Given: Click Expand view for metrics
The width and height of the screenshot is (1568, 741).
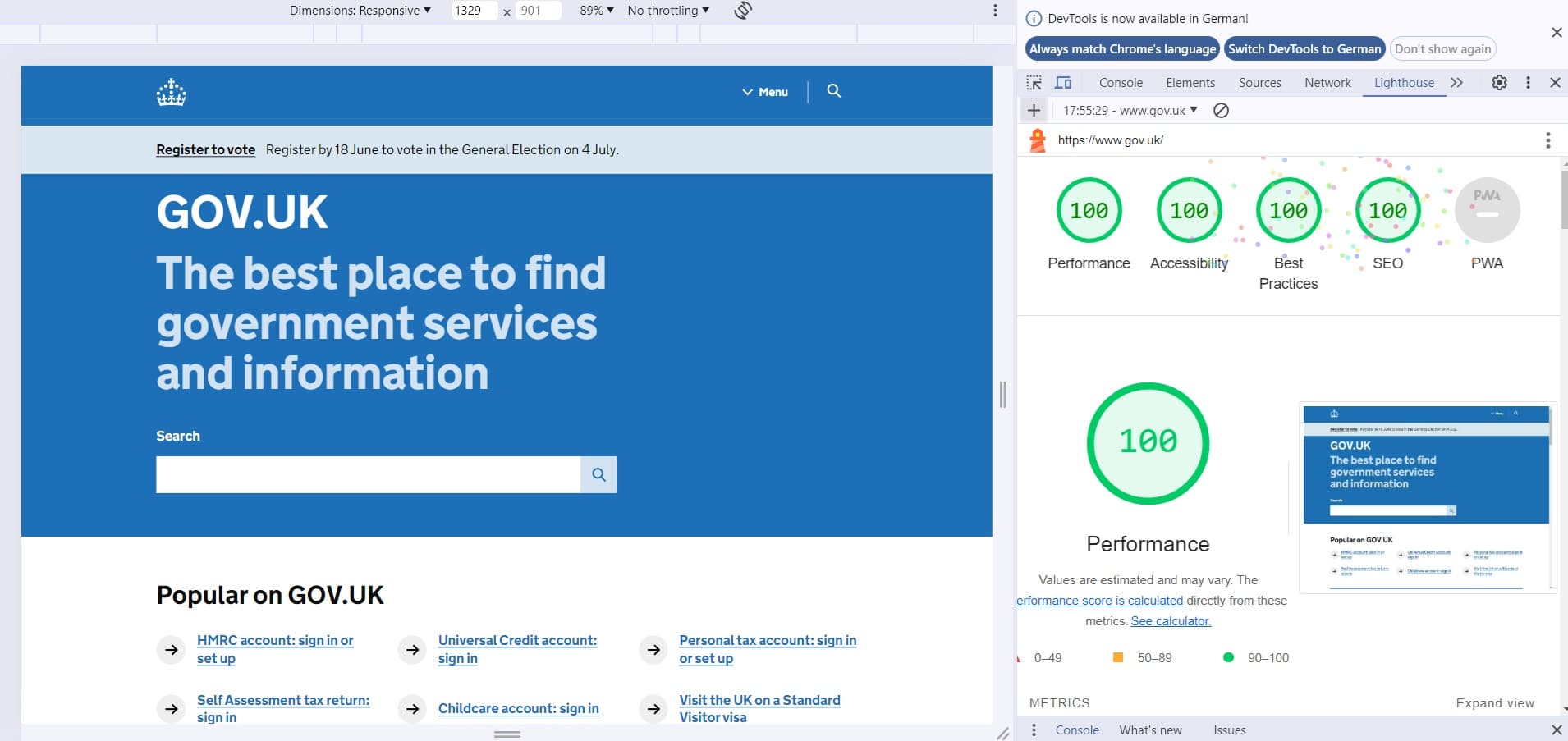Looking at the screenshot, I should tap(1495, 703).
